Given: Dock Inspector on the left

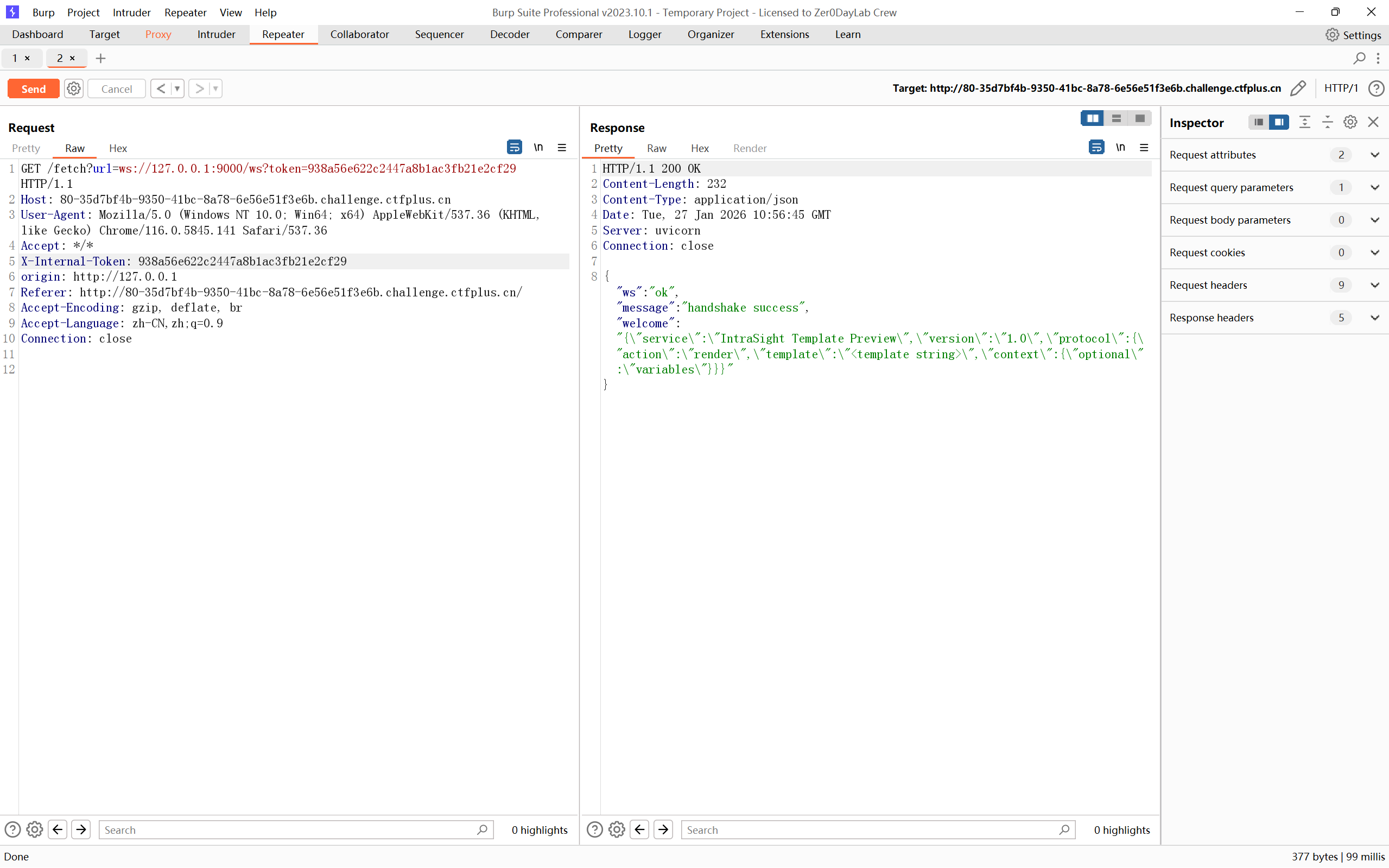Looking at the screenshot, I should (1259, 122).
